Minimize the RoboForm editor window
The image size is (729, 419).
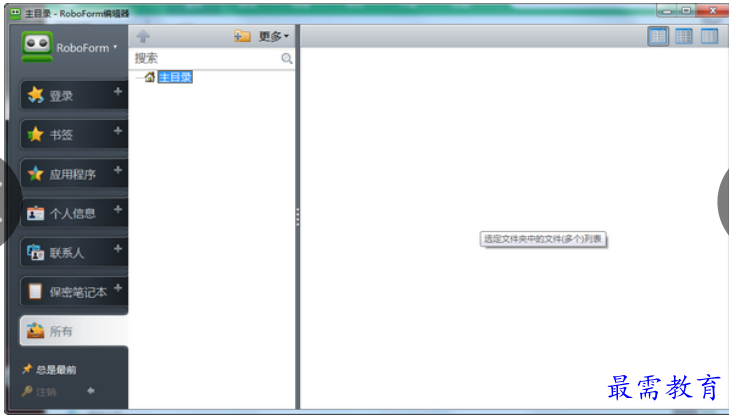pyautogui.click(x=666, y=11)
